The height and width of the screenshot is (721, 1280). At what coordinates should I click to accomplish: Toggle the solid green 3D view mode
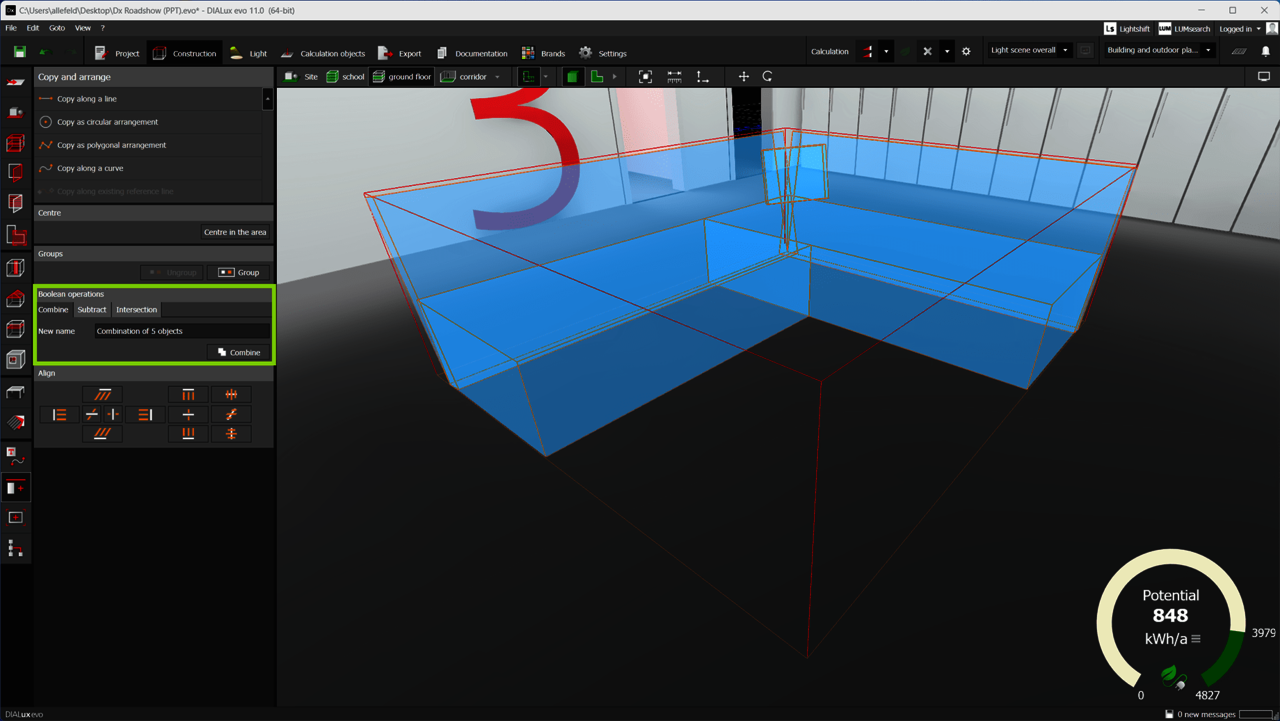point(572,76)
